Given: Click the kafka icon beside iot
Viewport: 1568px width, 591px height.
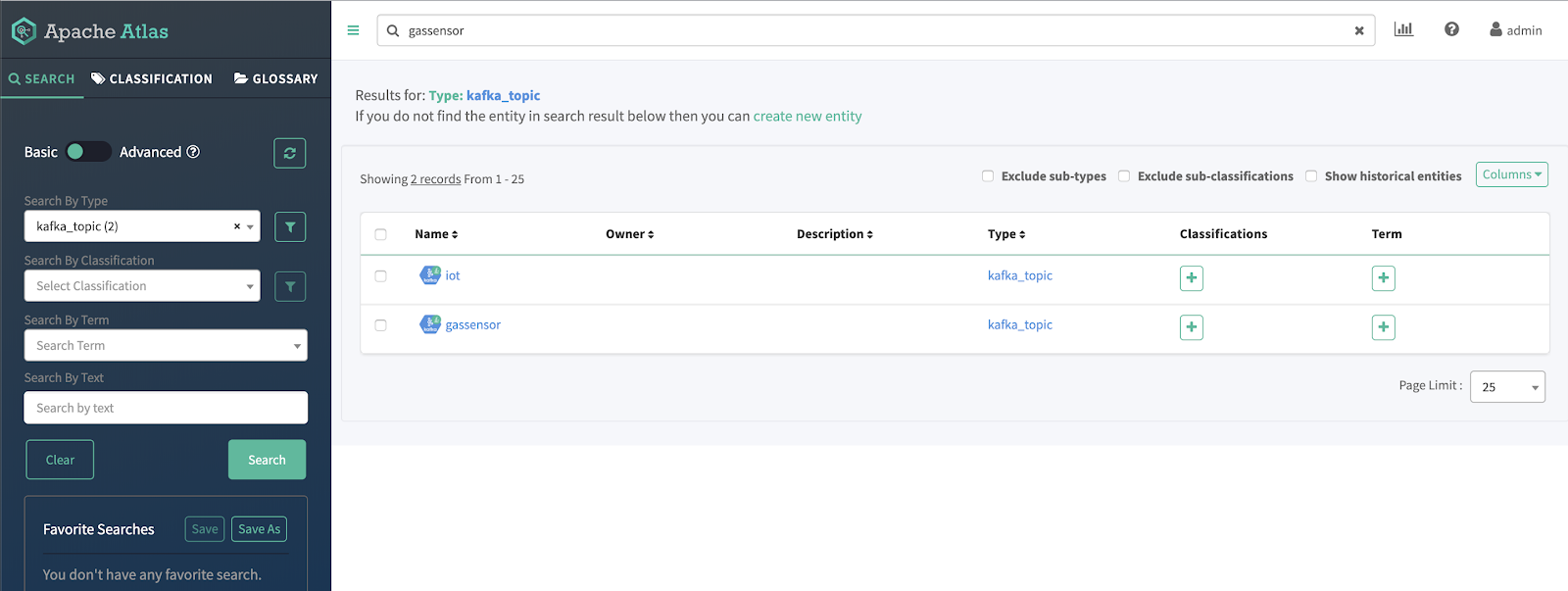Looking at the screenshot, I should [x=430, y=275].
